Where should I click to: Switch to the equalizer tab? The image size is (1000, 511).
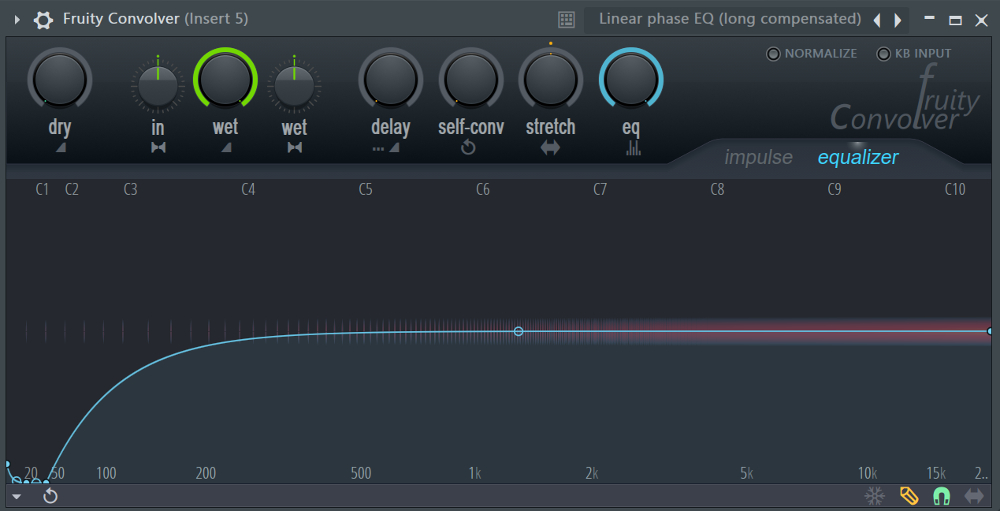858,158
